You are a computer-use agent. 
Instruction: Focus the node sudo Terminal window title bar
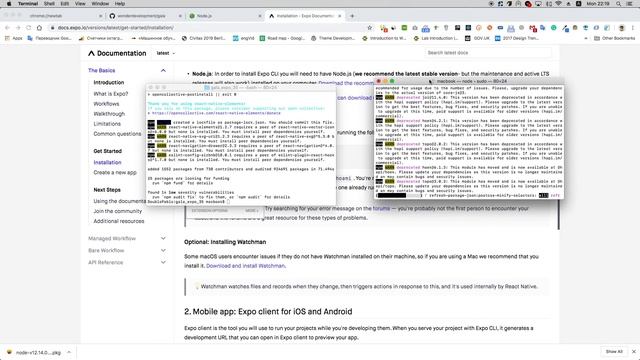[x=469, y=81]
